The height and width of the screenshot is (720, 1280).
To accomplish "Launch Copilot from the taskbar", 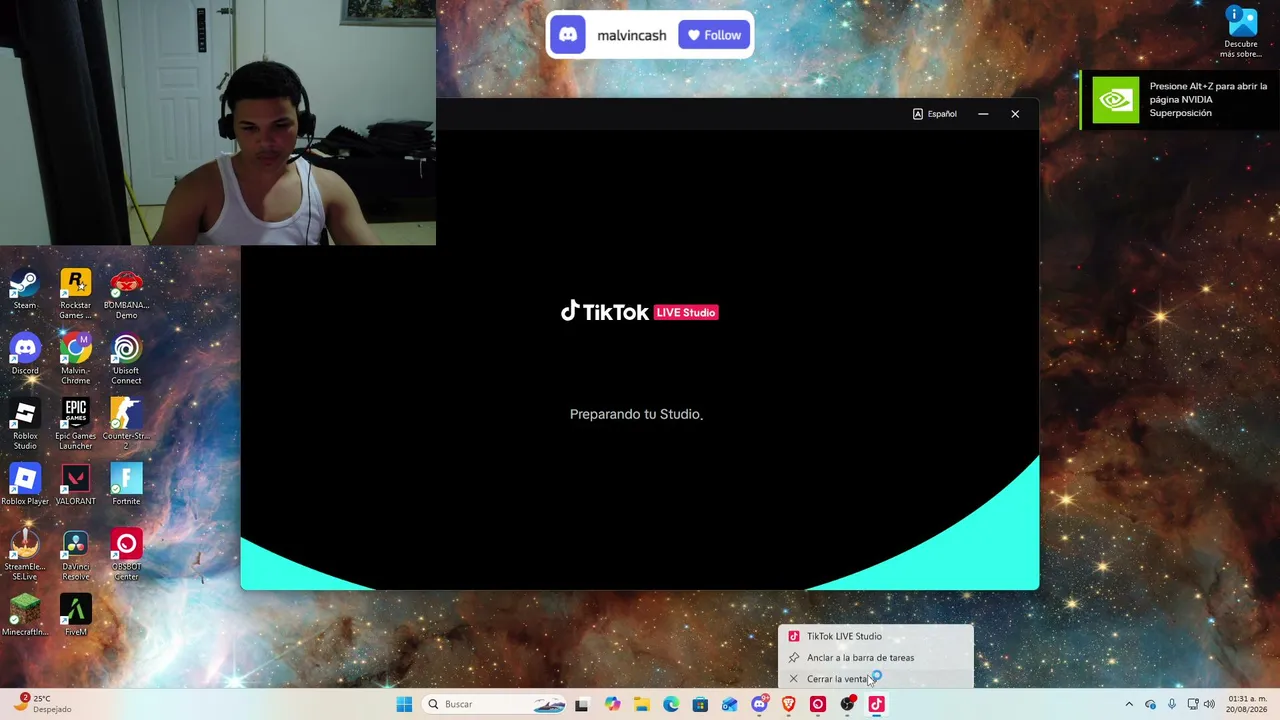I will click(x=612, y=704).
